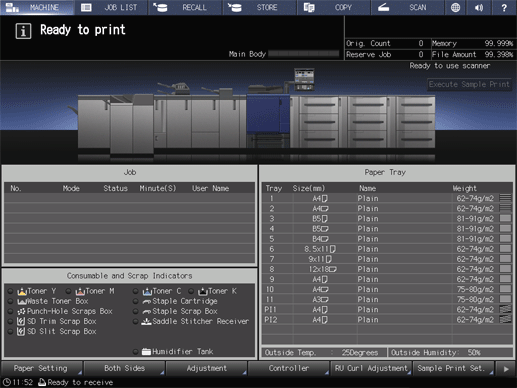
Task: Click the SD Trim Scrap Box indicator
Action: pyautogui.click(x=10, y=321)
